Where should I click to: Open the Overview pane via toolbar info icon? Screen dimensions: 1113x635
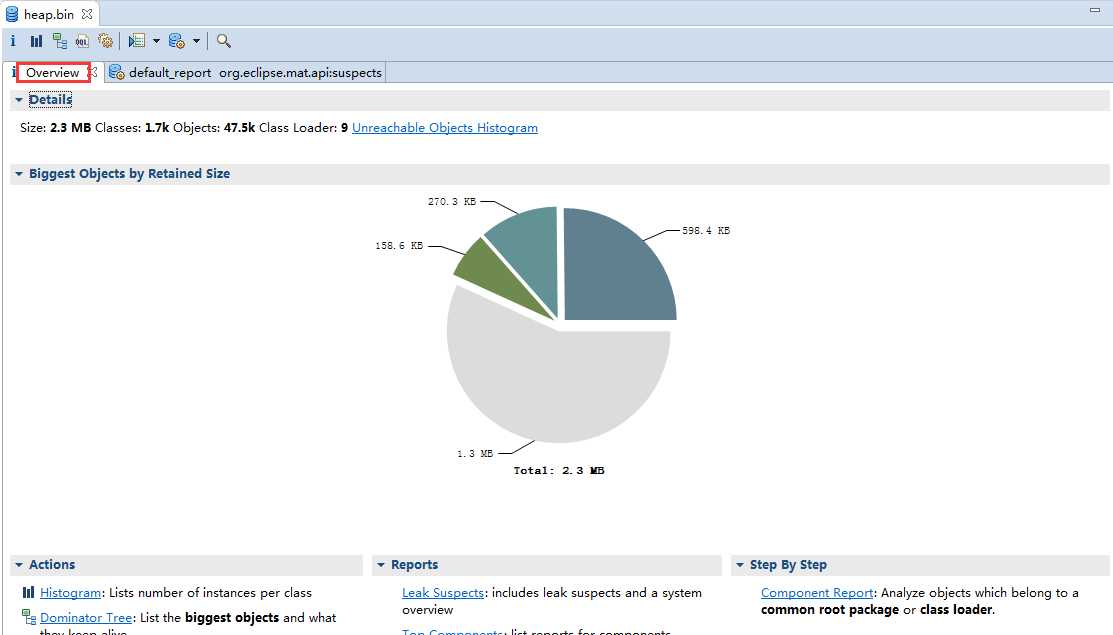coord(13,41)
